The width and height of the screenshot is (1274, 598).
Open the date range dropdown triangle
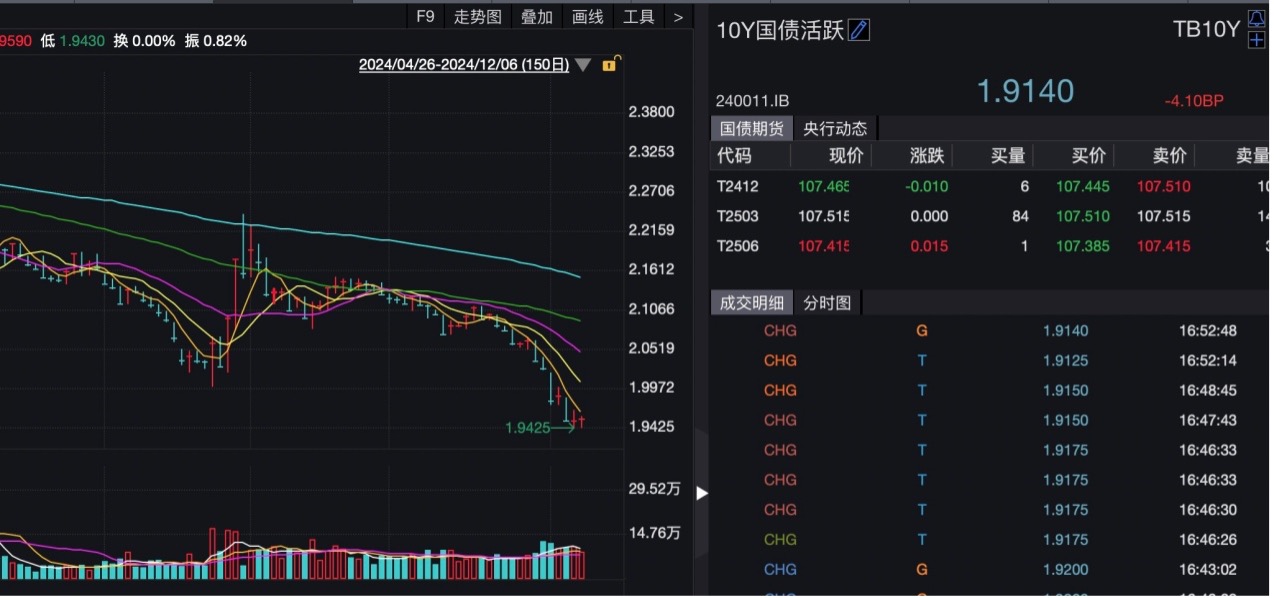point(583,65)
